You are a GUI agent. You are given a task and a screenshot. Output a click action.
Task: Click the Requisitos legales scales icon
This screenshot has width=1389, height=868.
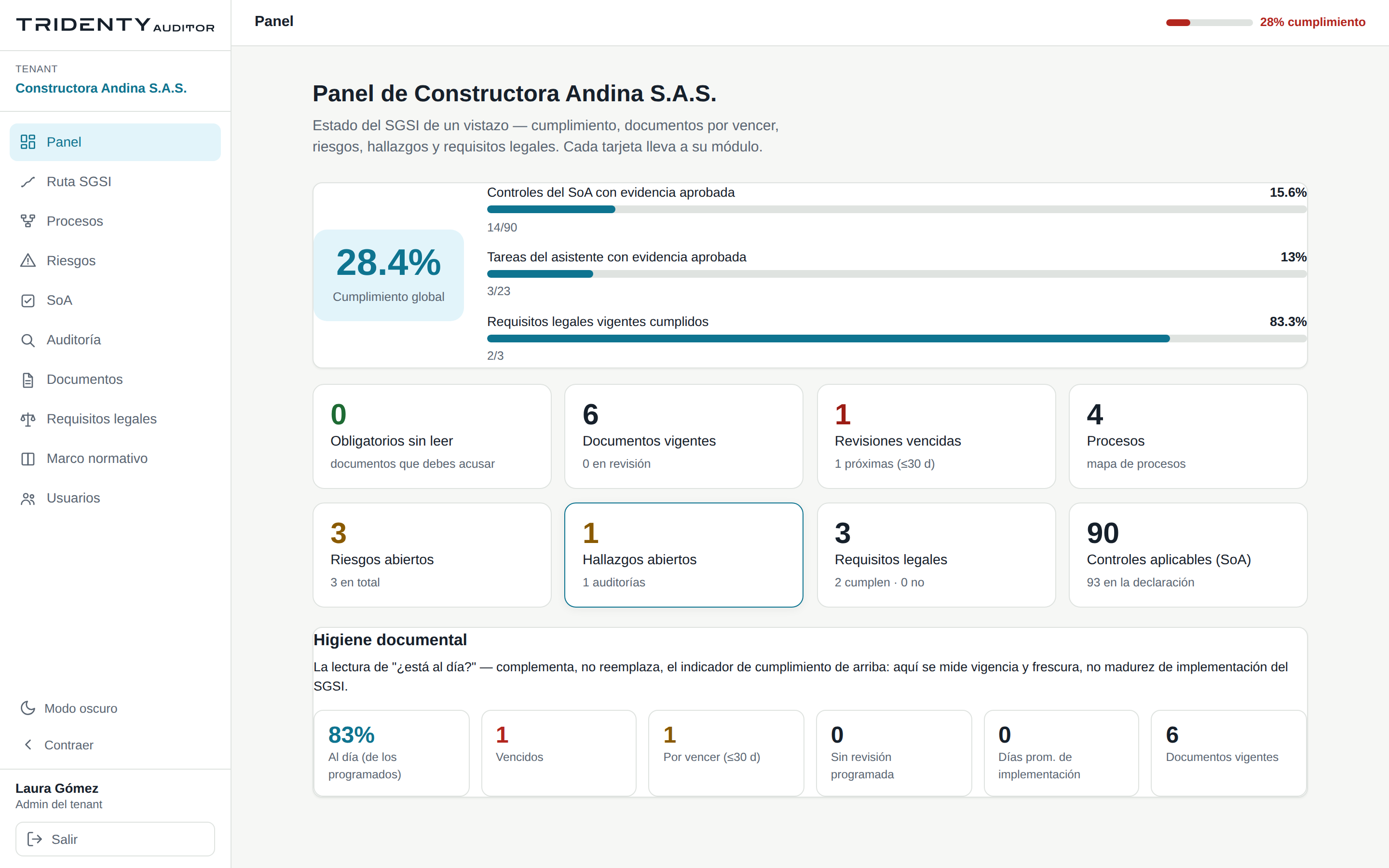coord(27,419)
